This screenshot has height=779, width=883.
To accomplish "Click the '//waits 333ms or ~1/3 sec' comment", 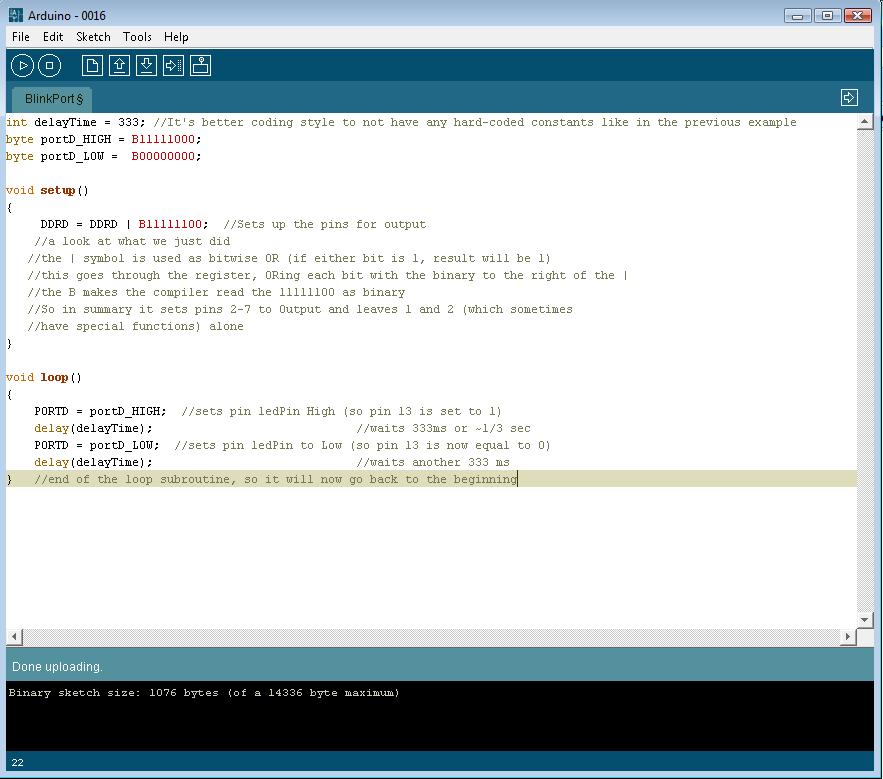I will [443, 428].
